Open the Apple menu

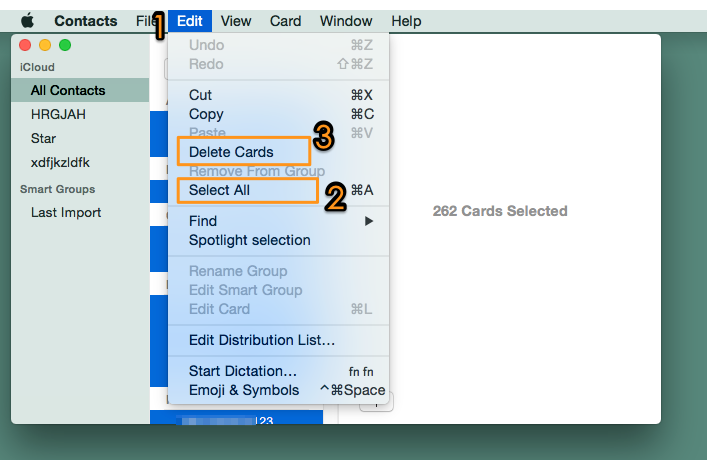(28, 21)
